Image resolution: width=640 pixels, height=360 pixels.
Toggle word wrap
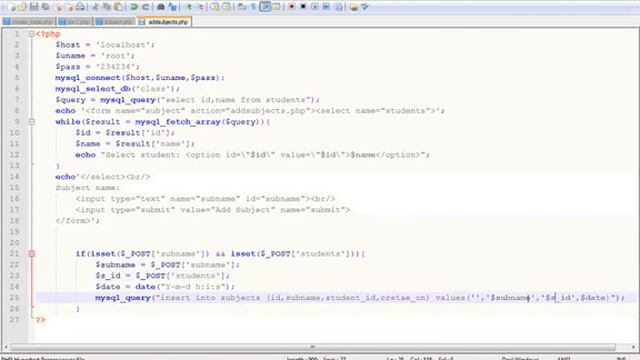point(241,7)
